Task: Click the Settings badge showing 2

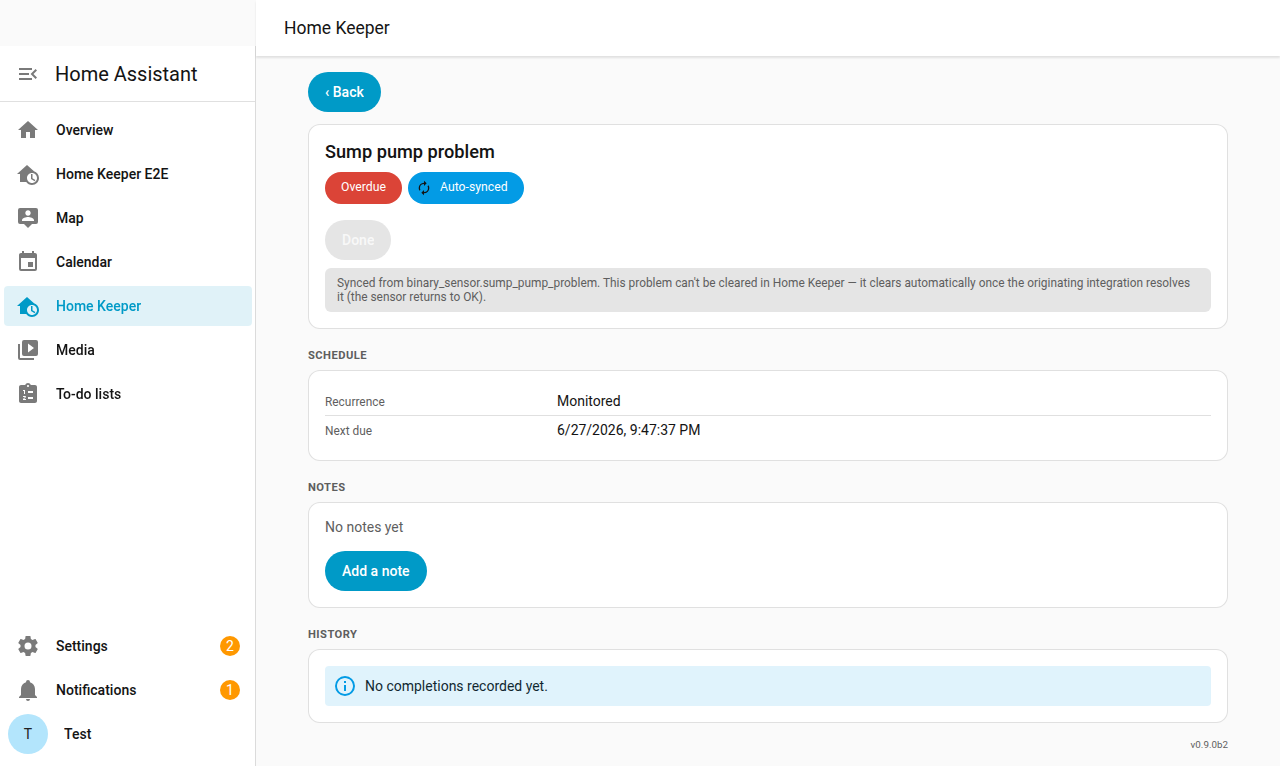Action: click(230, 646)
